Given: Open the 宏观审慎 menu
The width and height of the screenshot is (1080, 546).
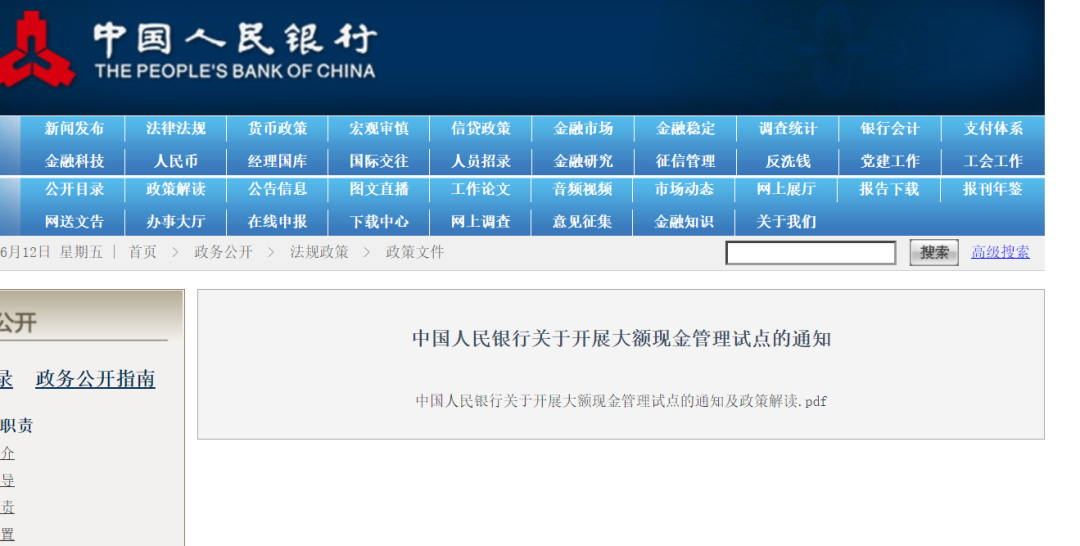Looking at the screenshot, I should [379, 129].
